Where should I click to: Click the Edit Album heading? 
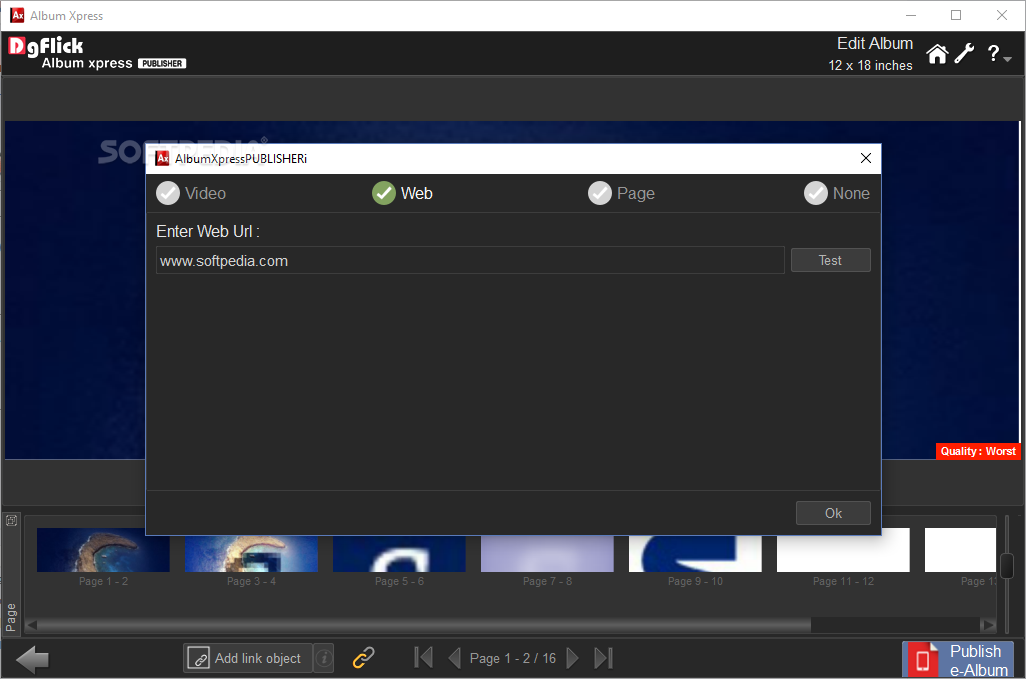[x=875, y=43]
